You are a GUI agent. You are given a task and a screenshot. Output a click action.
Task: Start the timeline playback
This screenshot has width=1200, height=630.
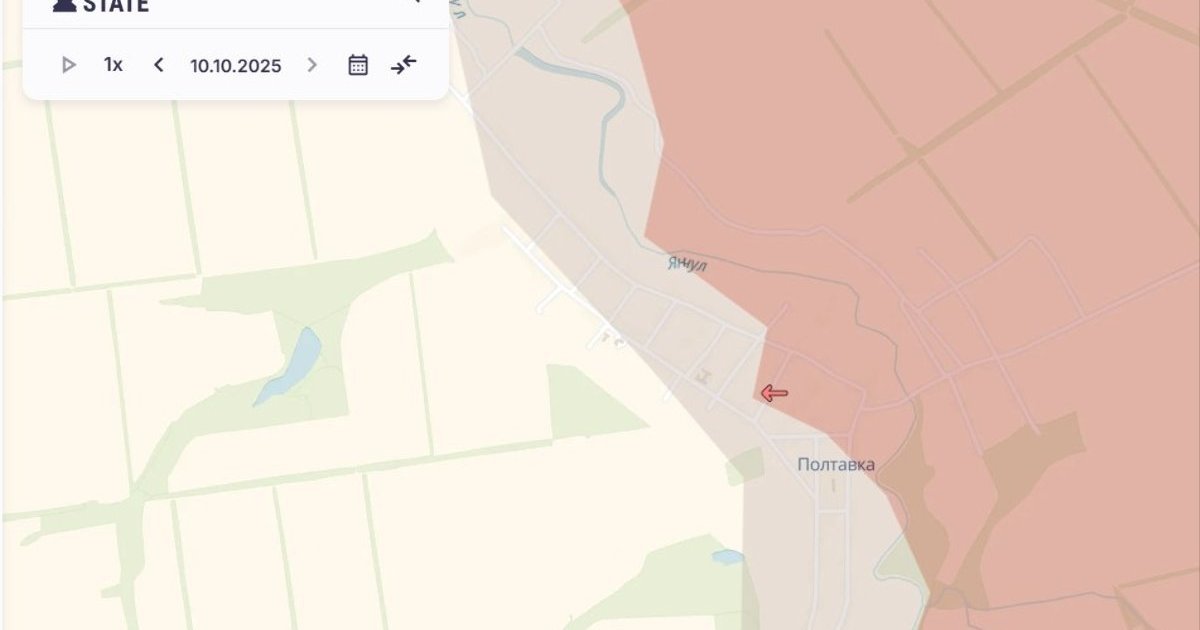(69, 65)
